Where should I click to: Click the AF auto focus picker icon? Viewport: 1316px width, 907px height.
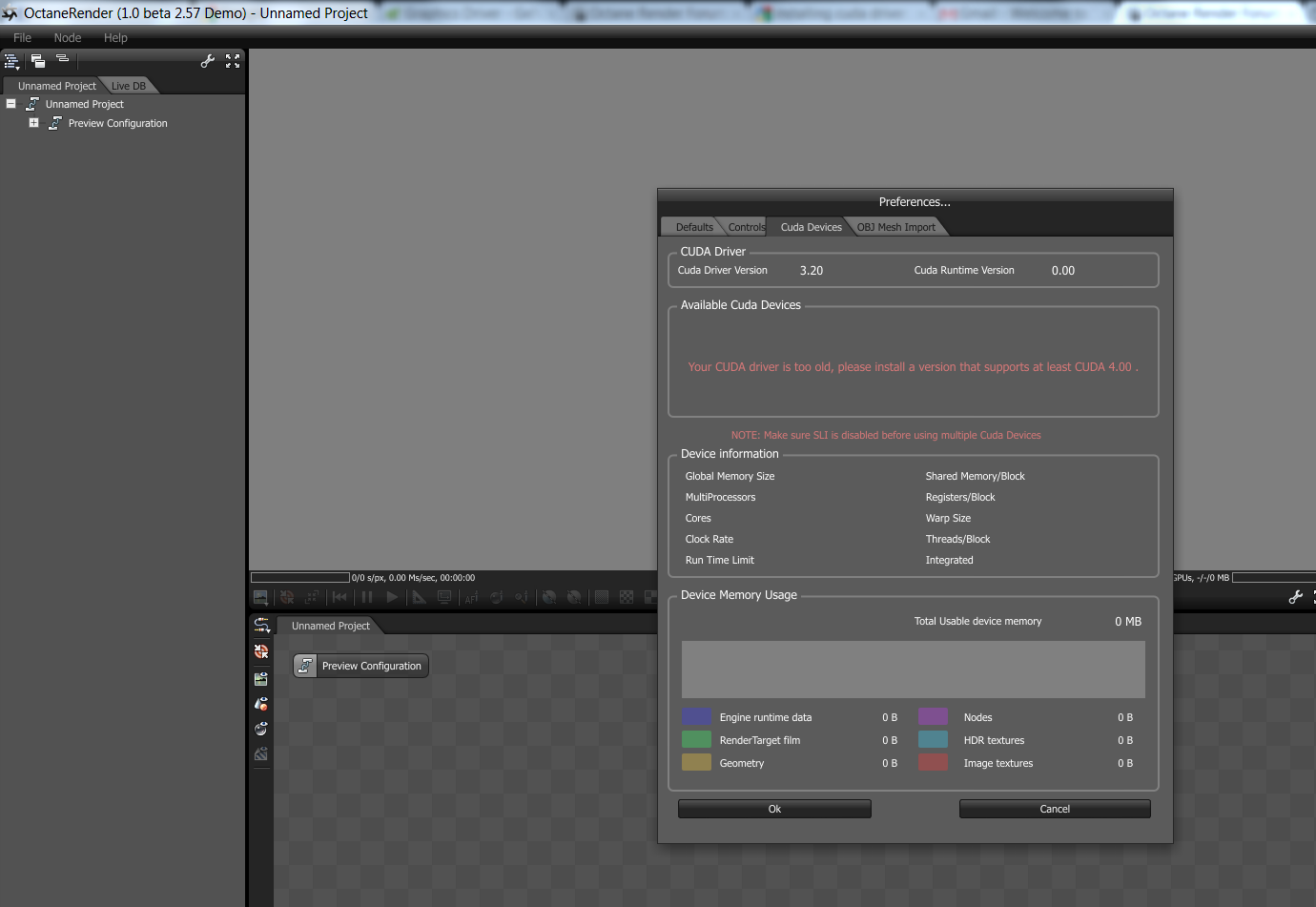click(x=471, y=598)
